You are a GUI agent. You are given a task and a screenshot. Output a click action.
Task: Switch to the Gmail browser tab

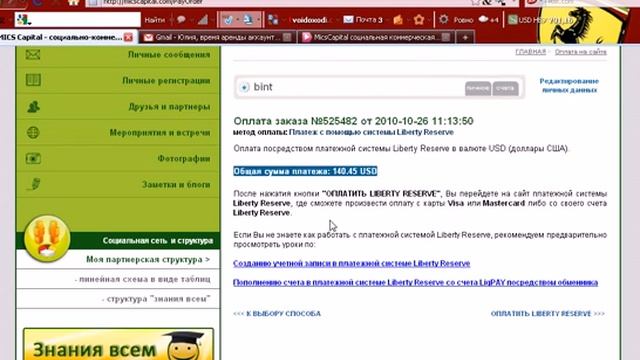click(217, 37)
